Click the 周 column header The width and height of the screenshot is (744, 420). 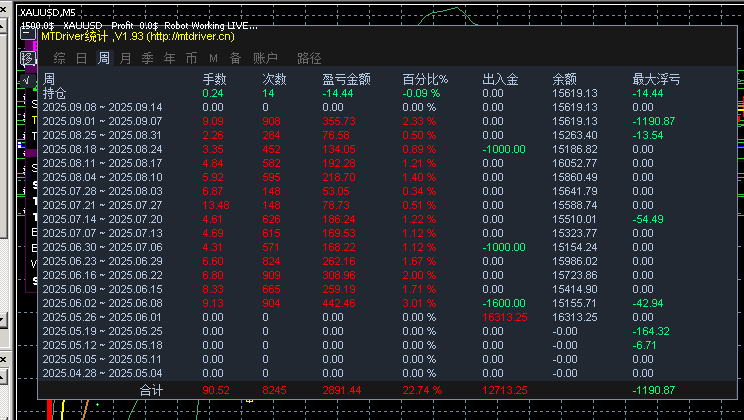[x=49, y=79]
